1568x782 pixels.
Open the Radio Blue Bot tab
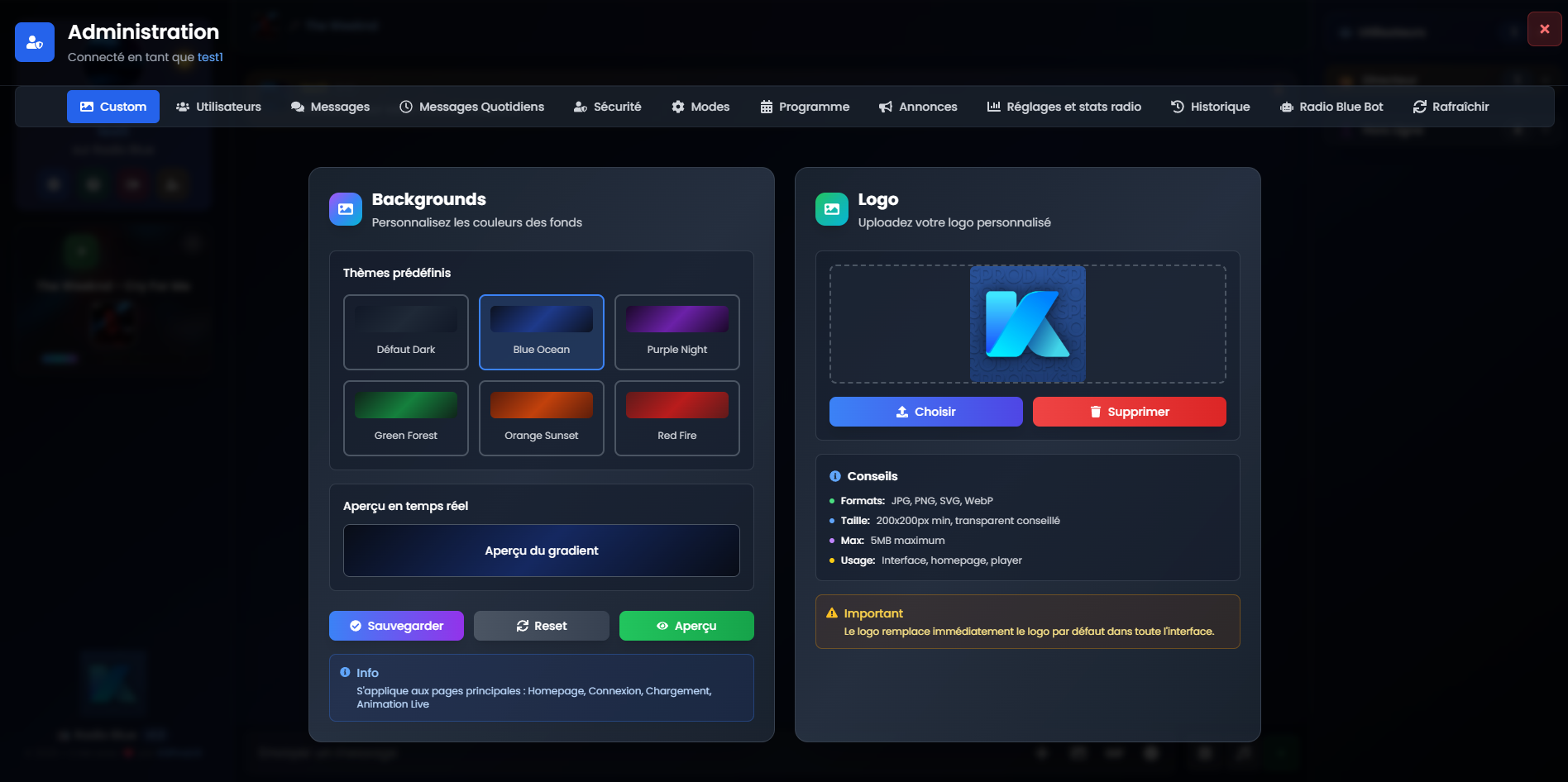tap(1331, 107)
